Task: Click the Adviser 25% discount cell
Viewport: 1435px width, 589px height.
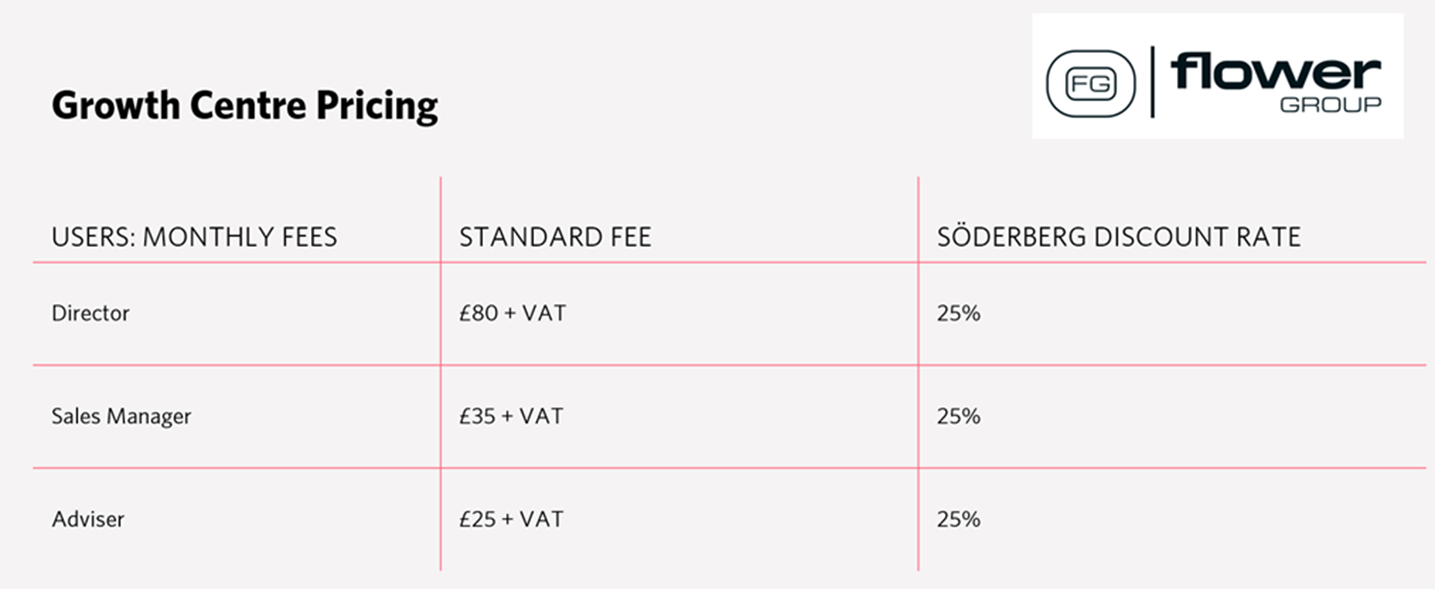Action: pos(959,520)
